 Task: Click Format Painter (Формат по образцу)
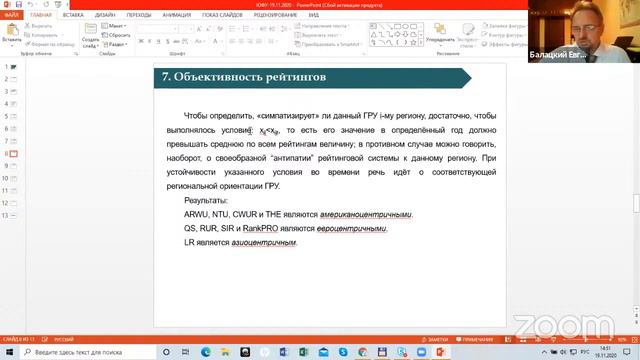tap(50, 44)
